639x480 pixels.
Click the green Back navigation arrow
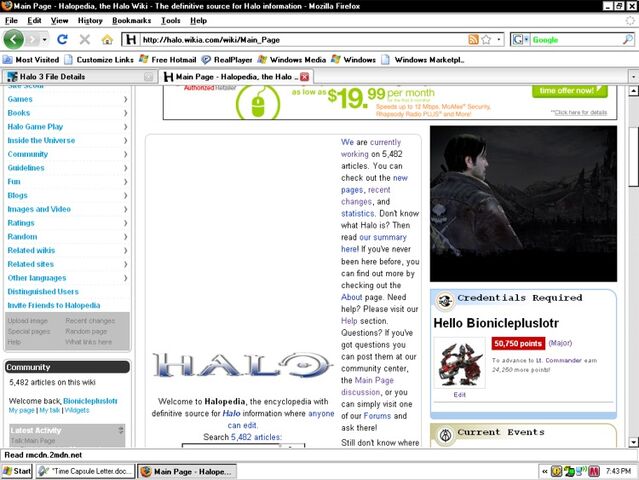[13, 40]
